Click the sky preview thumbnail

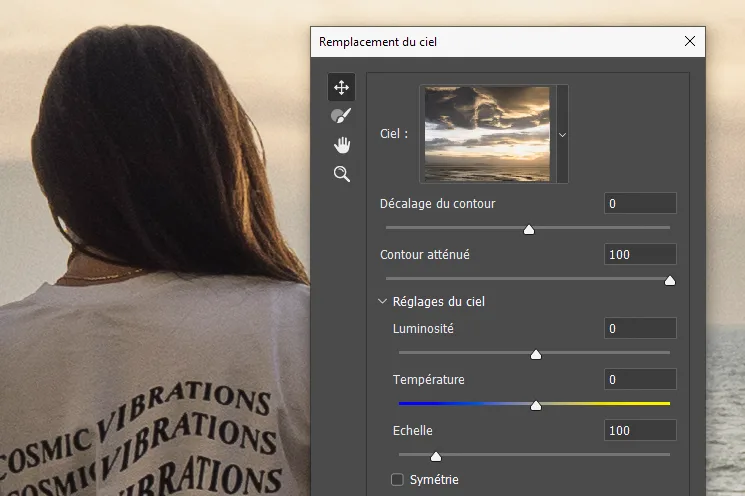click(488, 134)
